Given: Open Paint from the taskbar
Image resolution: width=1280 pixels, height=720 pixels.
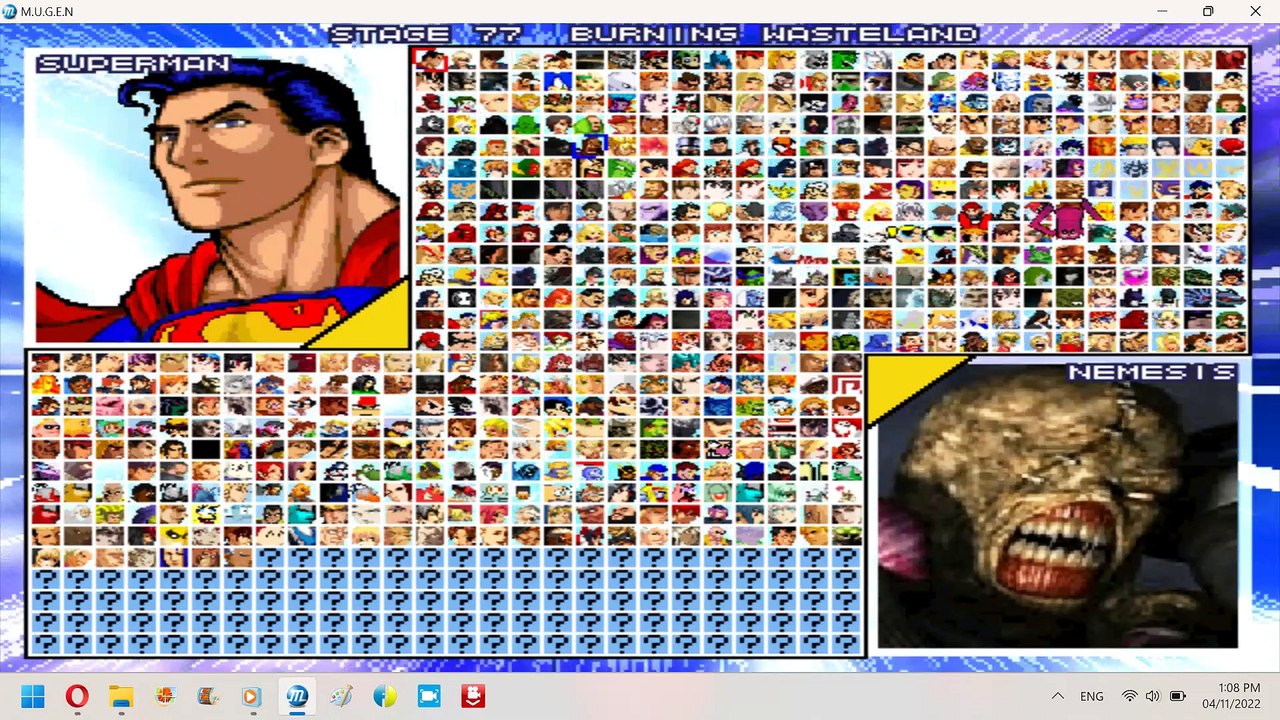Looking at the screenshot, I should (341, 696).
